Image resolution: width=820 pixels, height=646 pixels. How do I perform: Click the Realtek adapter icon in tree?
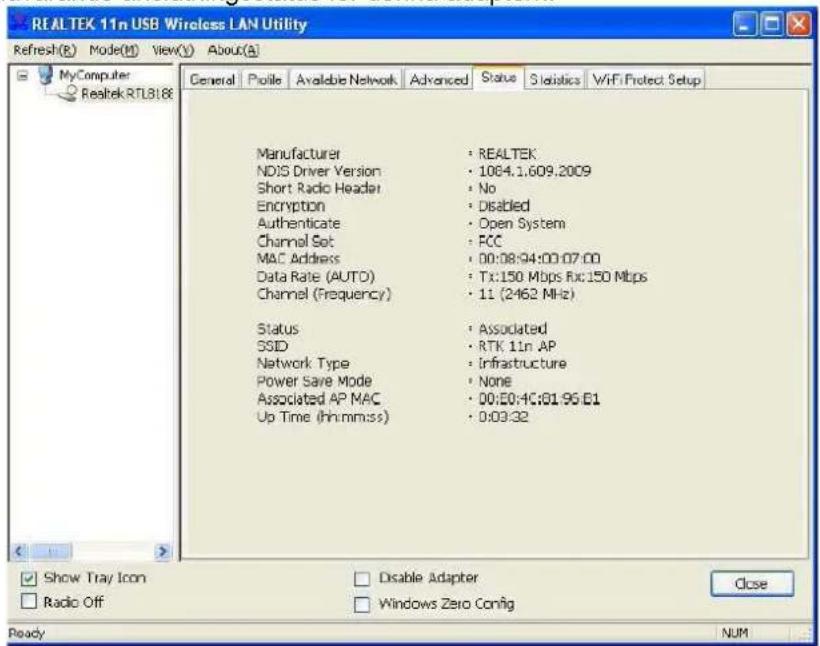[x=67, y=94]
